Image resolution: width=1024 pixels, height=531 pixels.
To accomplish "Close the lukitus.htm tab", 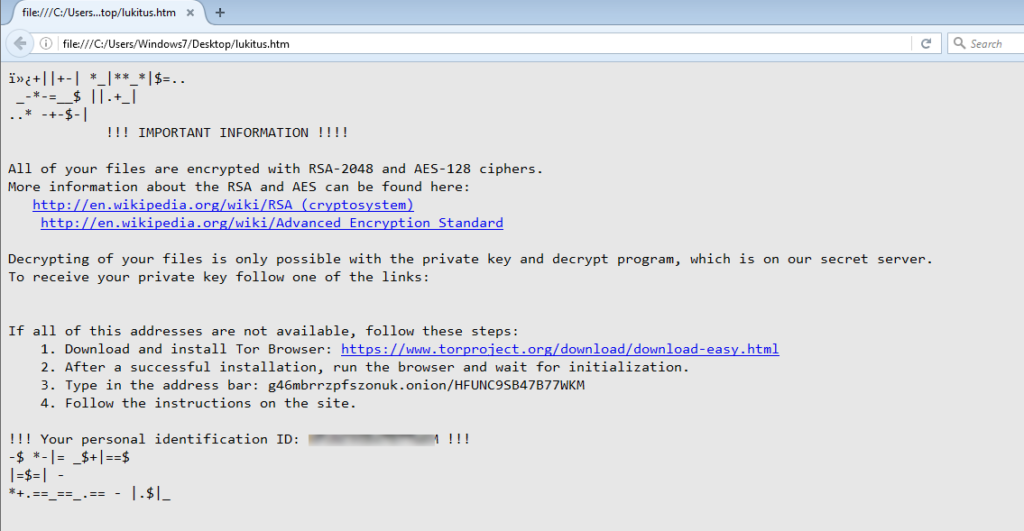I will pos(190,12).
